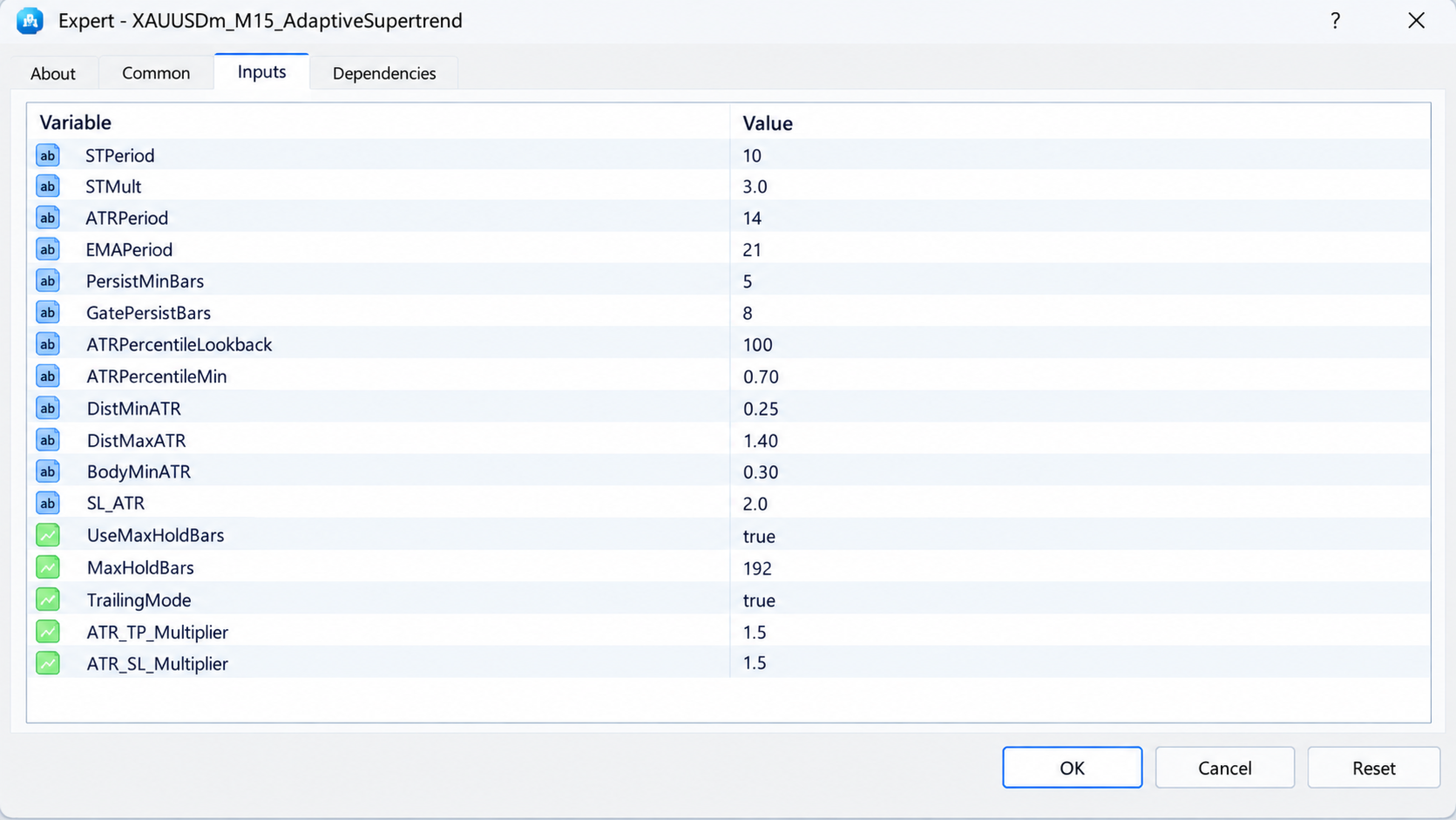Cancel the Expert inputs dialog
Screen dimensions: 1456x820
[1224, 768]
